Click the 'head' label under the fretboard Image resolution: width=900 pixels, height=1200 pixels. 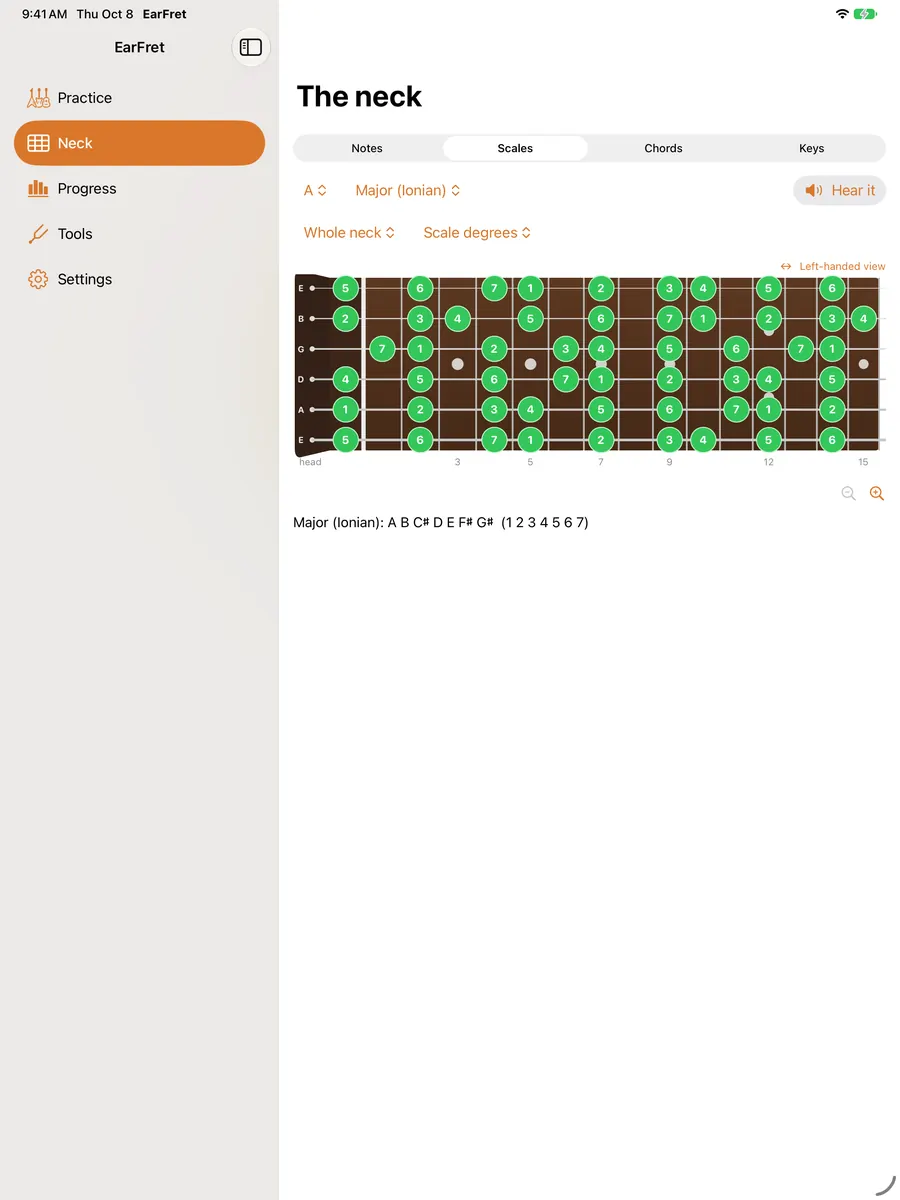[311, 462]
